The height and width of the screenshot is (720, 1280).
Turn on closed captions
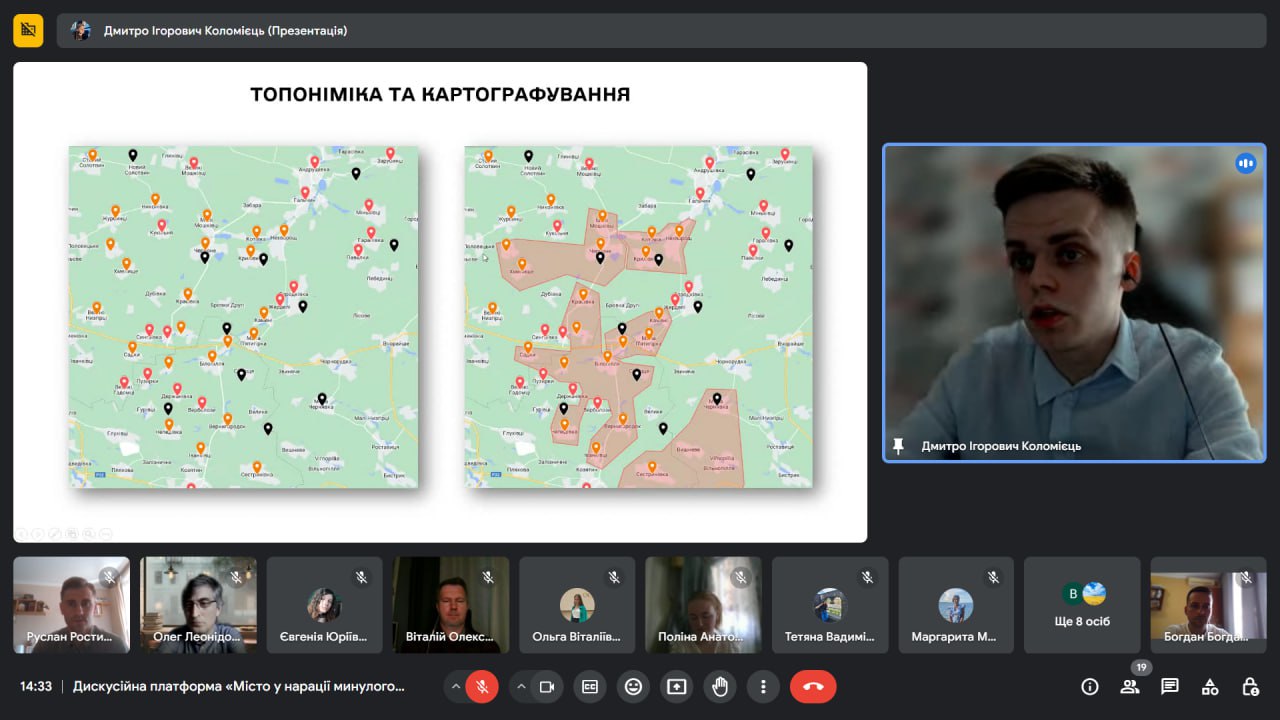(590, 687)
